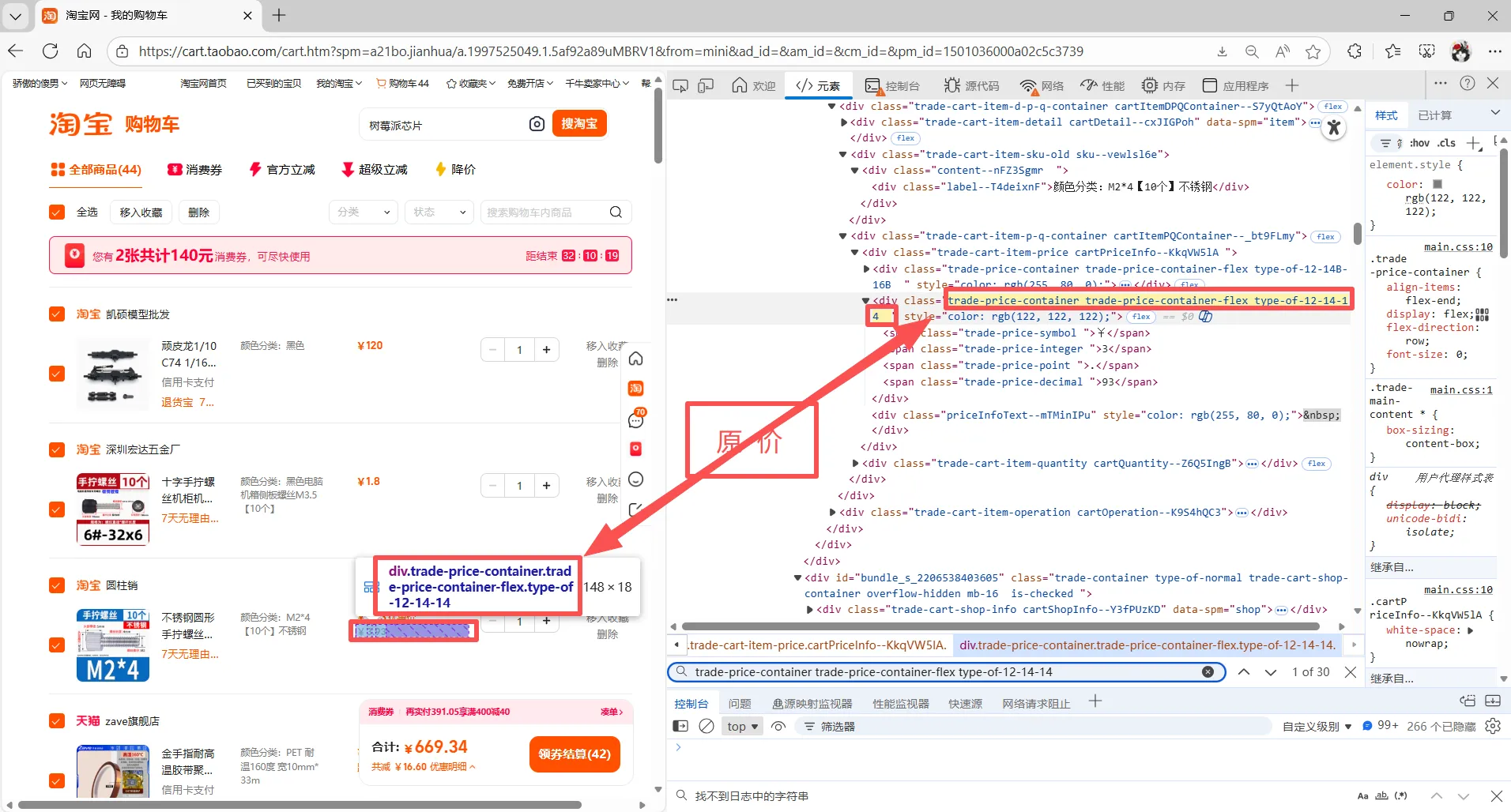The image size is (1511, 812).
Task: Switch to the 控制台 tab in the top DevTools bar
Action: tap(893, 85)
